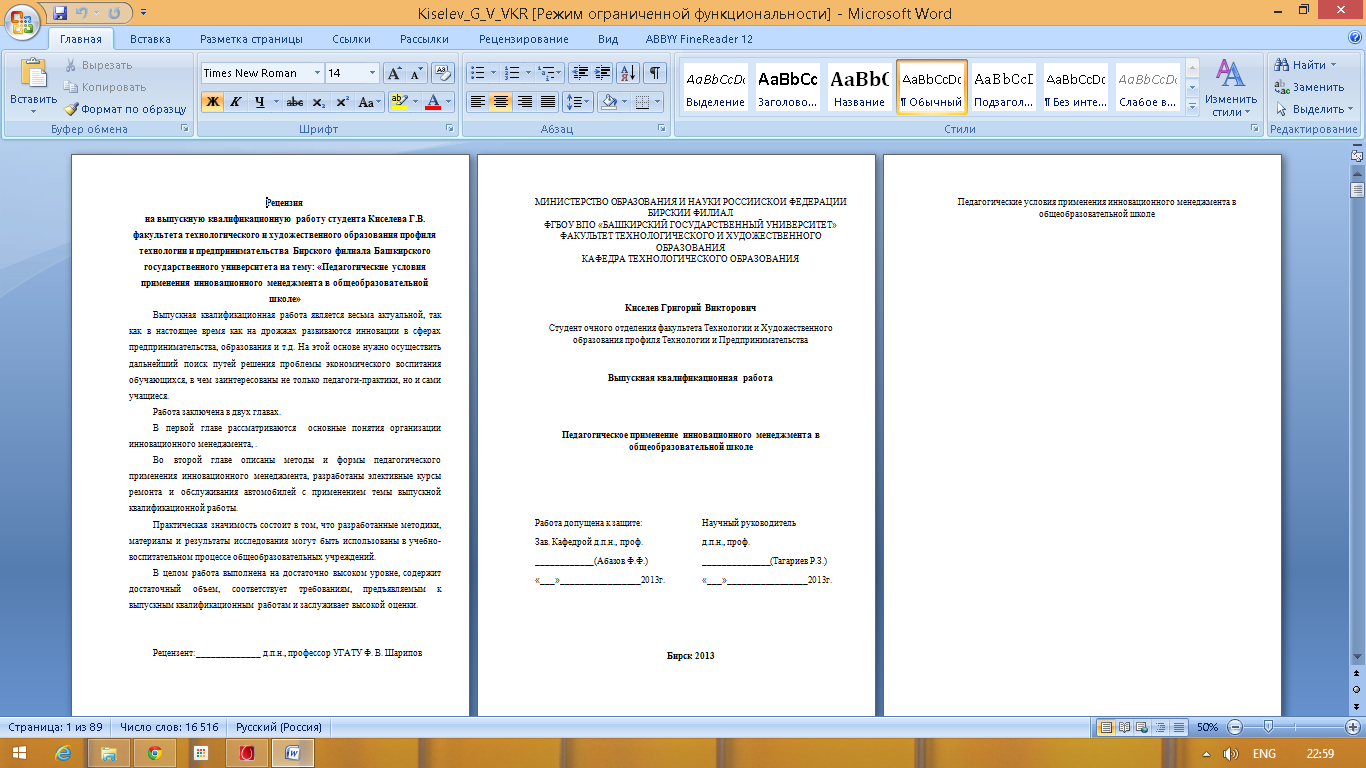This screenshot has width=1366, height=768.
Task: Apply subscript formatting
Action: click(318, 102)
